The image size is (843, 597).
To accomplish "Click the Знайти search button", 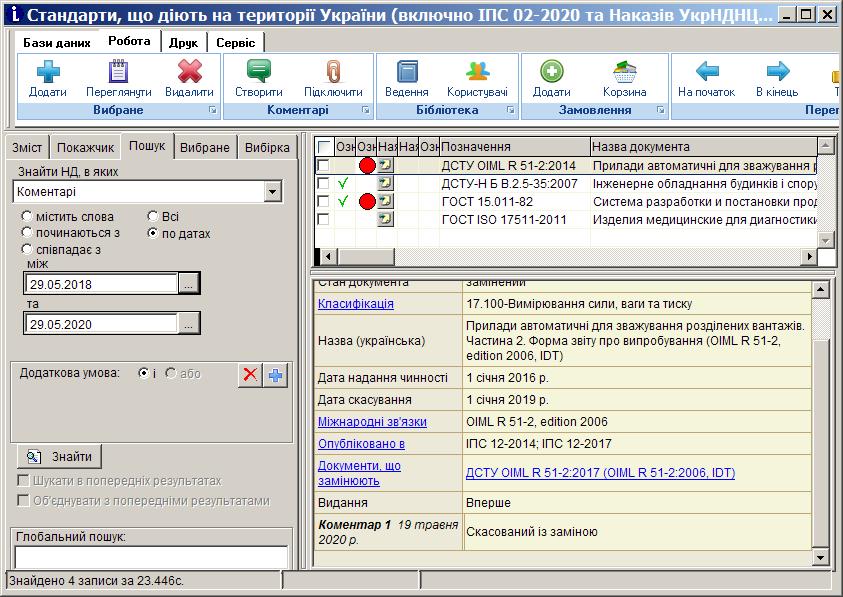I will [60, 457].
